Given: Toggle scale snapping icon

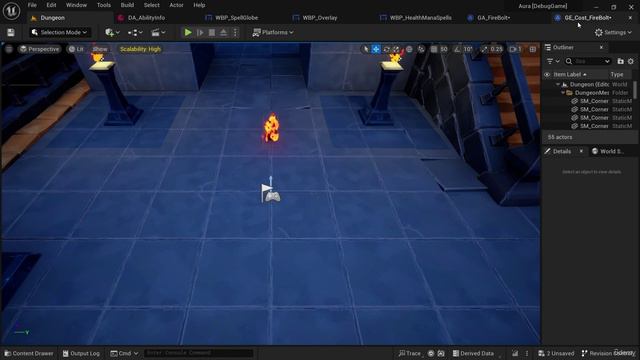Looking at the screenshot, I should coord(484,49).
